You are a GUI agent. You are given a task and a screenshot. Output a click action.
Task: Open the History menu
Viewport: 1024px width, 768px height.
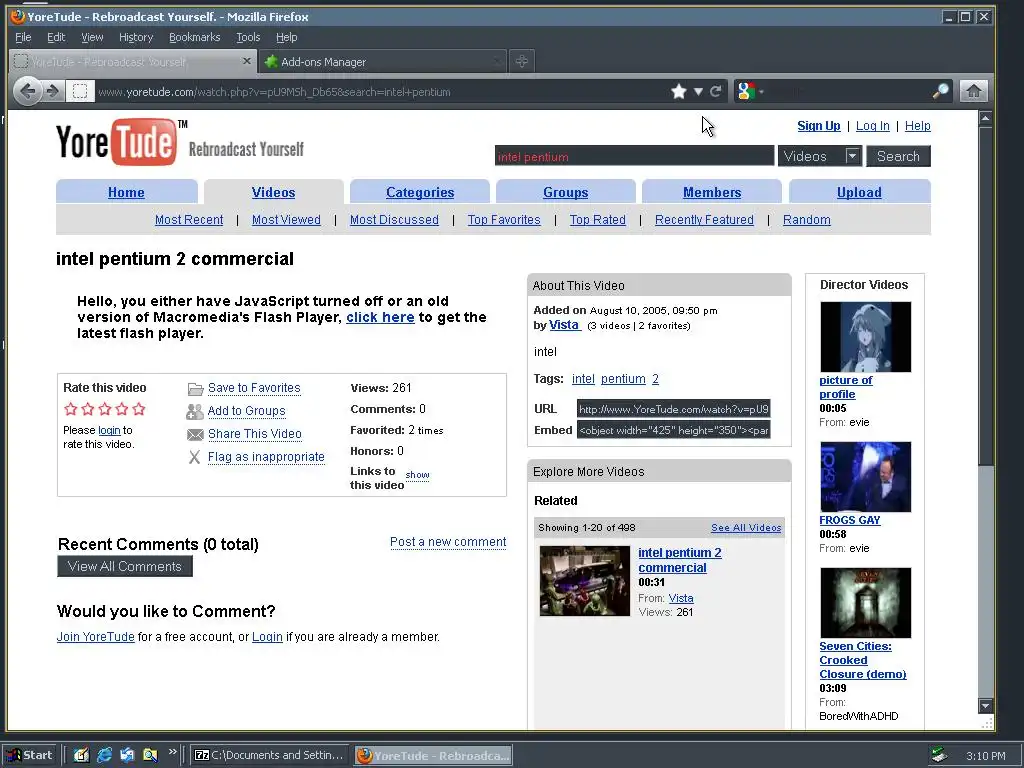136,37
